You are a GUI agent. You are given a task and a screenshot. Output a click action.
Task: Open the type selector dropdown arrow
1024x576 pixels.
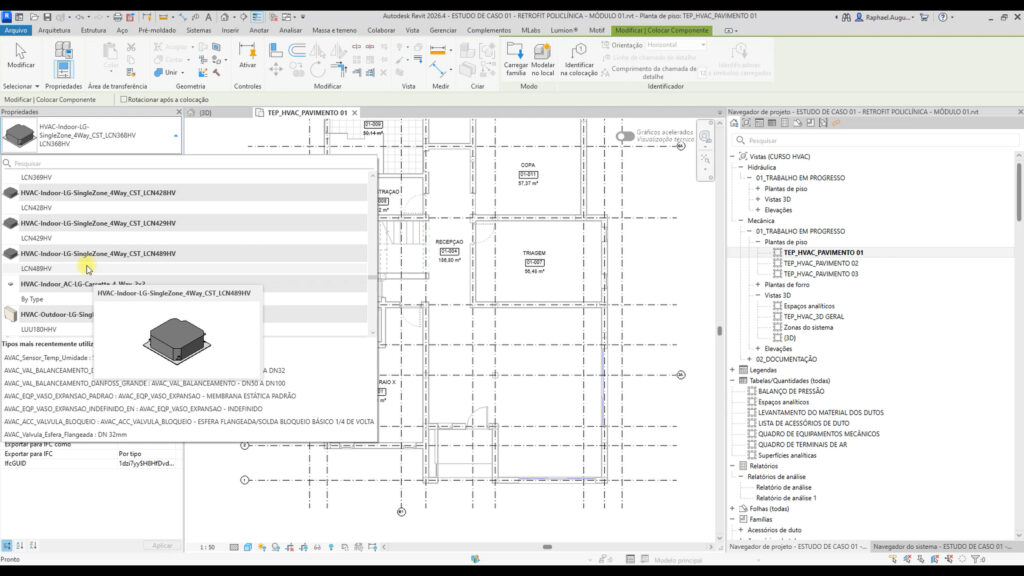(x=176, y=135)
